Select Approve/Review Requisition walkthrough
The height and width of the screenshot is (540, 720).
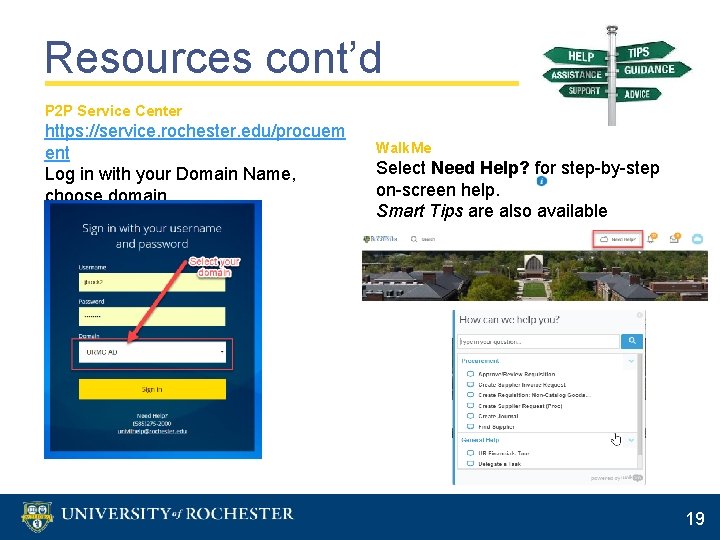click(517, 374)
